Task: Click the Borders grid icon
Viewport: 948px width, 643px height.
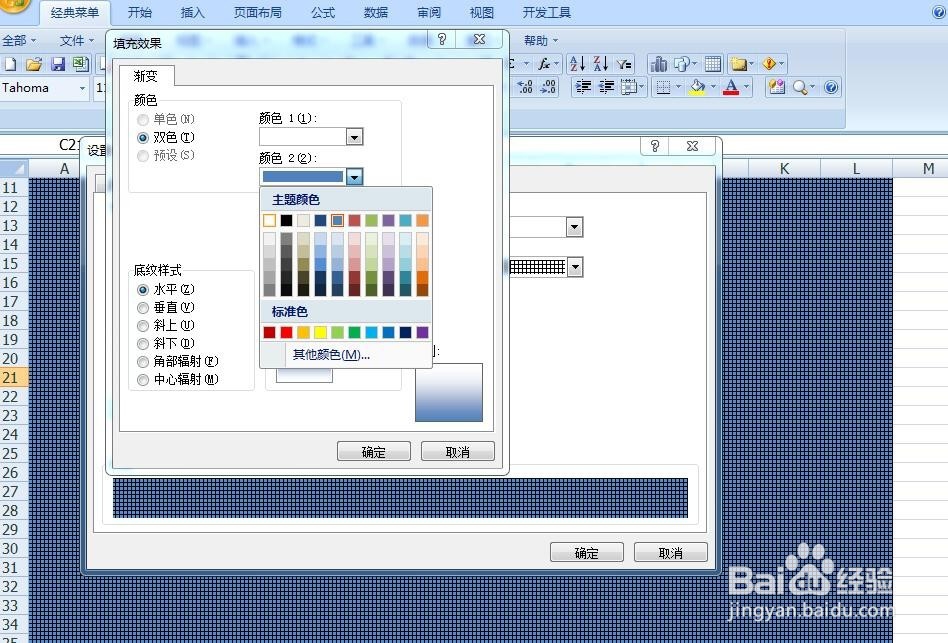Action: 665,87
